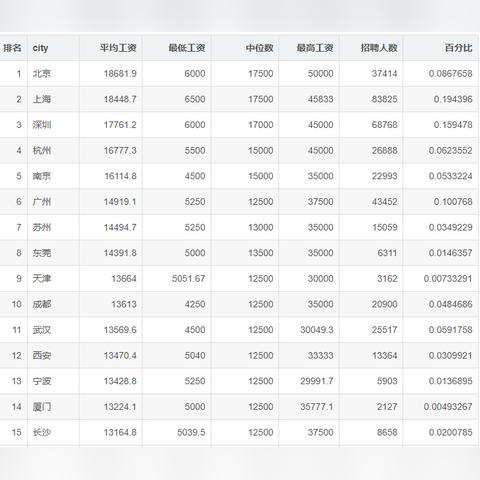480x480 pixels.
Task: Sort by the 最低工资 column header
Action: (187, 48)
